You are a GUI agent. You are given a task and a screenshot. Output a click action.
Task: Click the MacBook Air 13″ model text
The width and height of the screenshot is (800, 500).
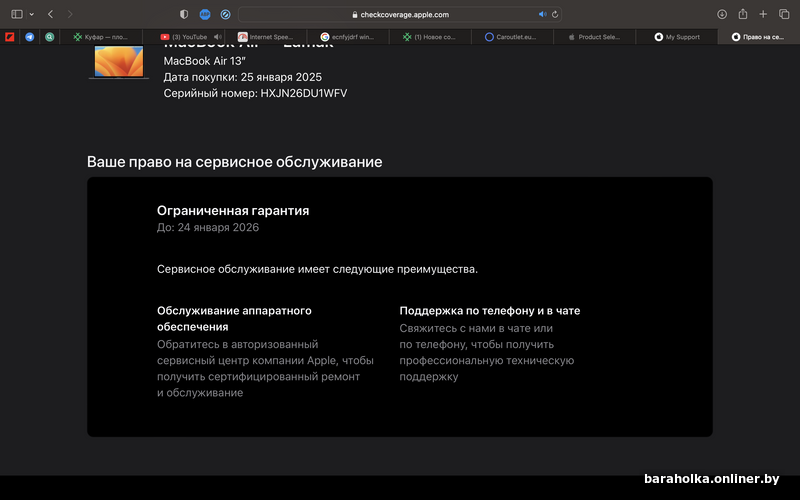coord(205,61)
